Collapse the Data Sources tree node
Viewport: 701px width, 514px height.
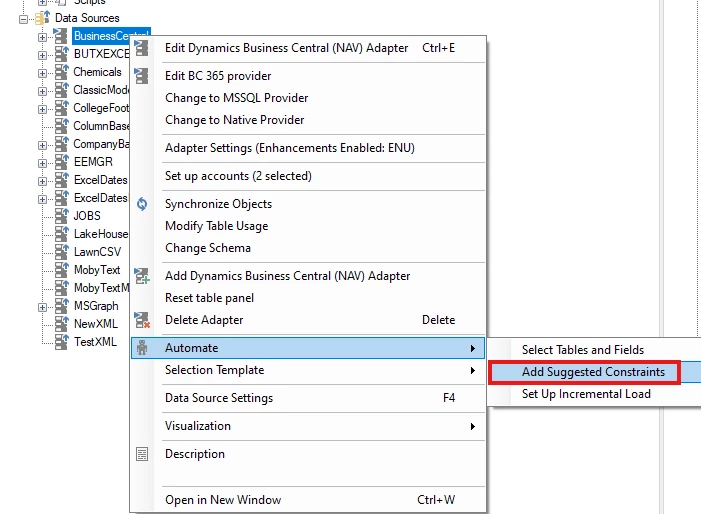[x=24, y=19]
